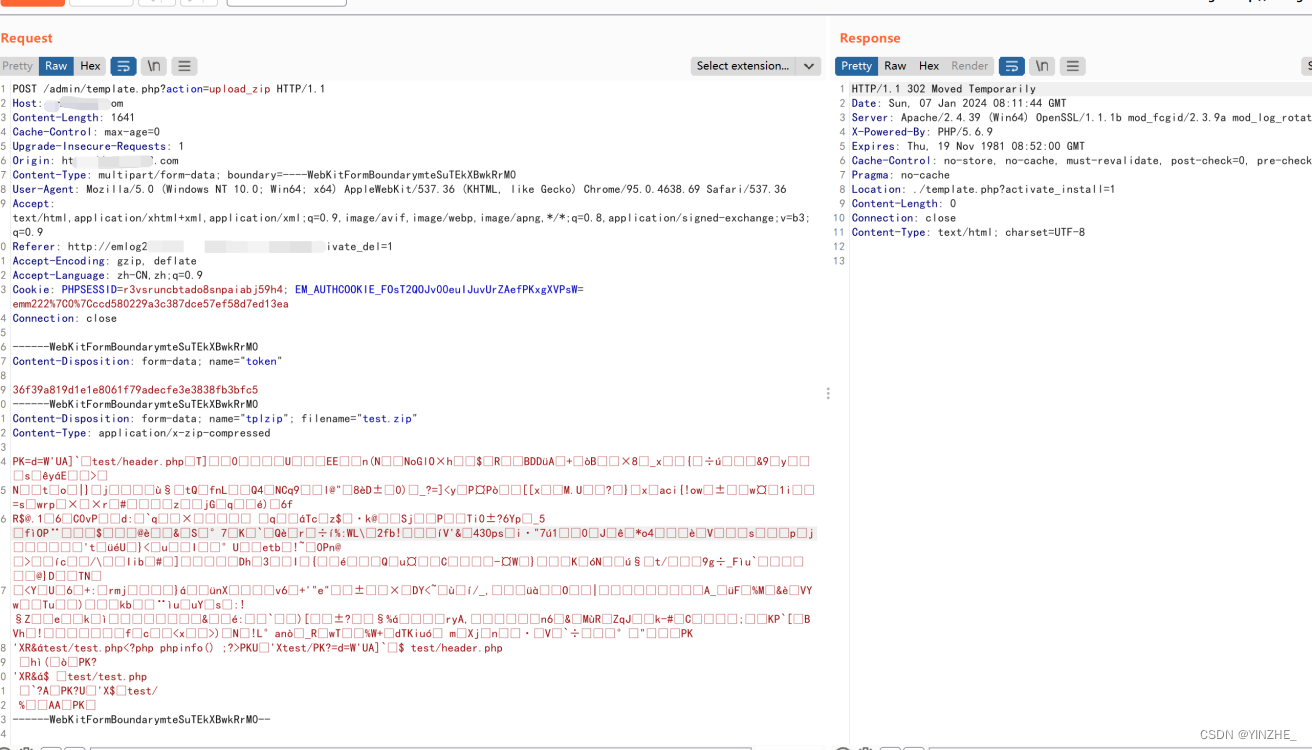Click the Date: Sun, 07 Jan 2024 line
The width and height of the screenshot is (1312, 750).
959,103
